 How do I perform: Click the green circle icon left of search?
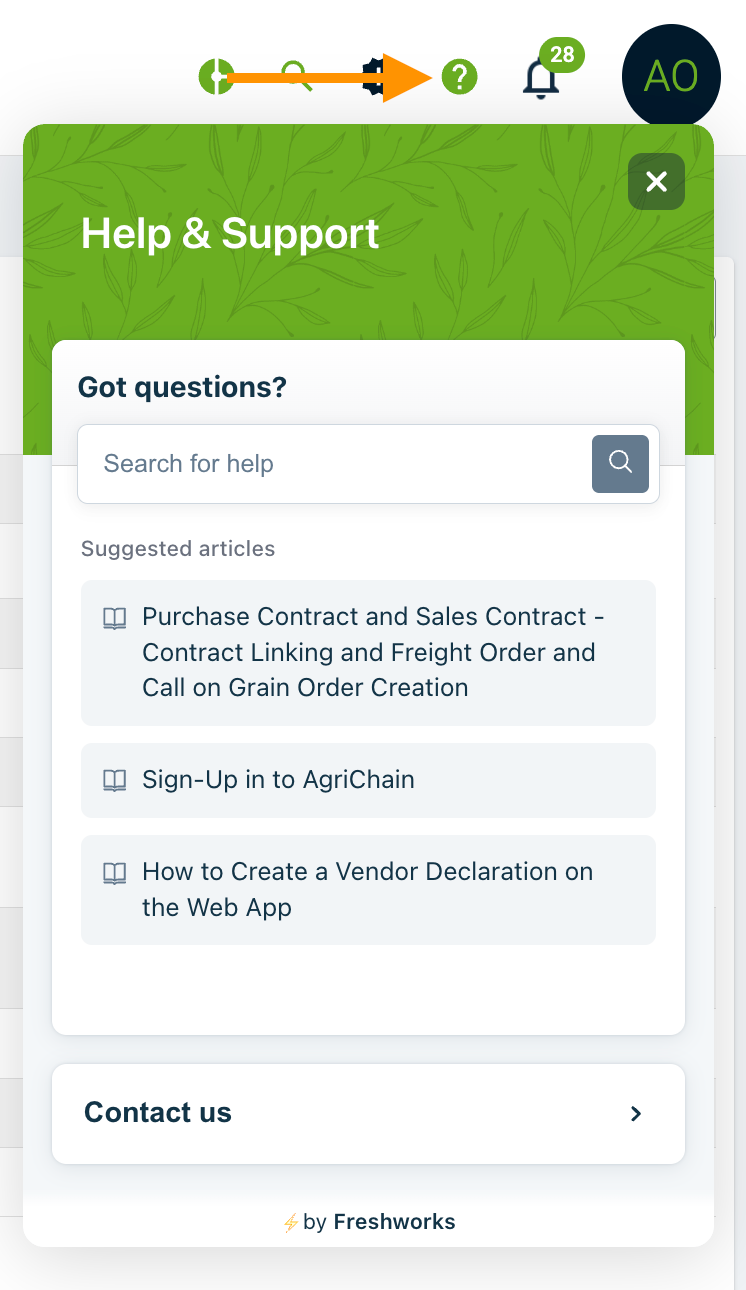click(x=215, y=76)
